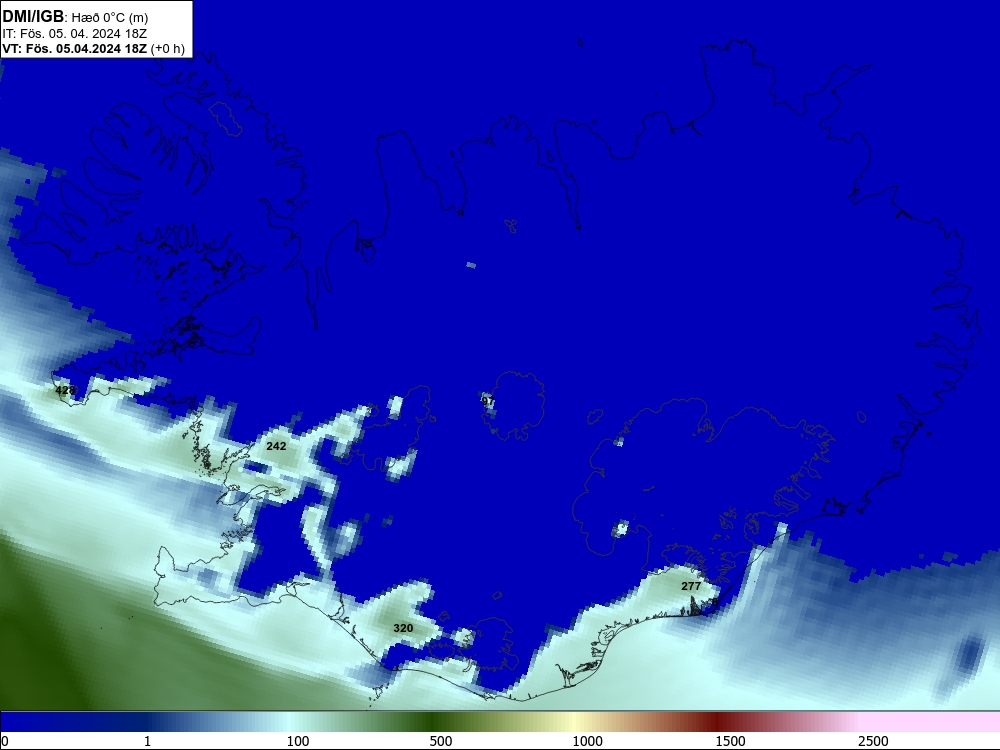The width and height of the screenshot is (1000, 750).
Task: Click the 1000 tick on the color scale
Action: [x=587, y=741]
